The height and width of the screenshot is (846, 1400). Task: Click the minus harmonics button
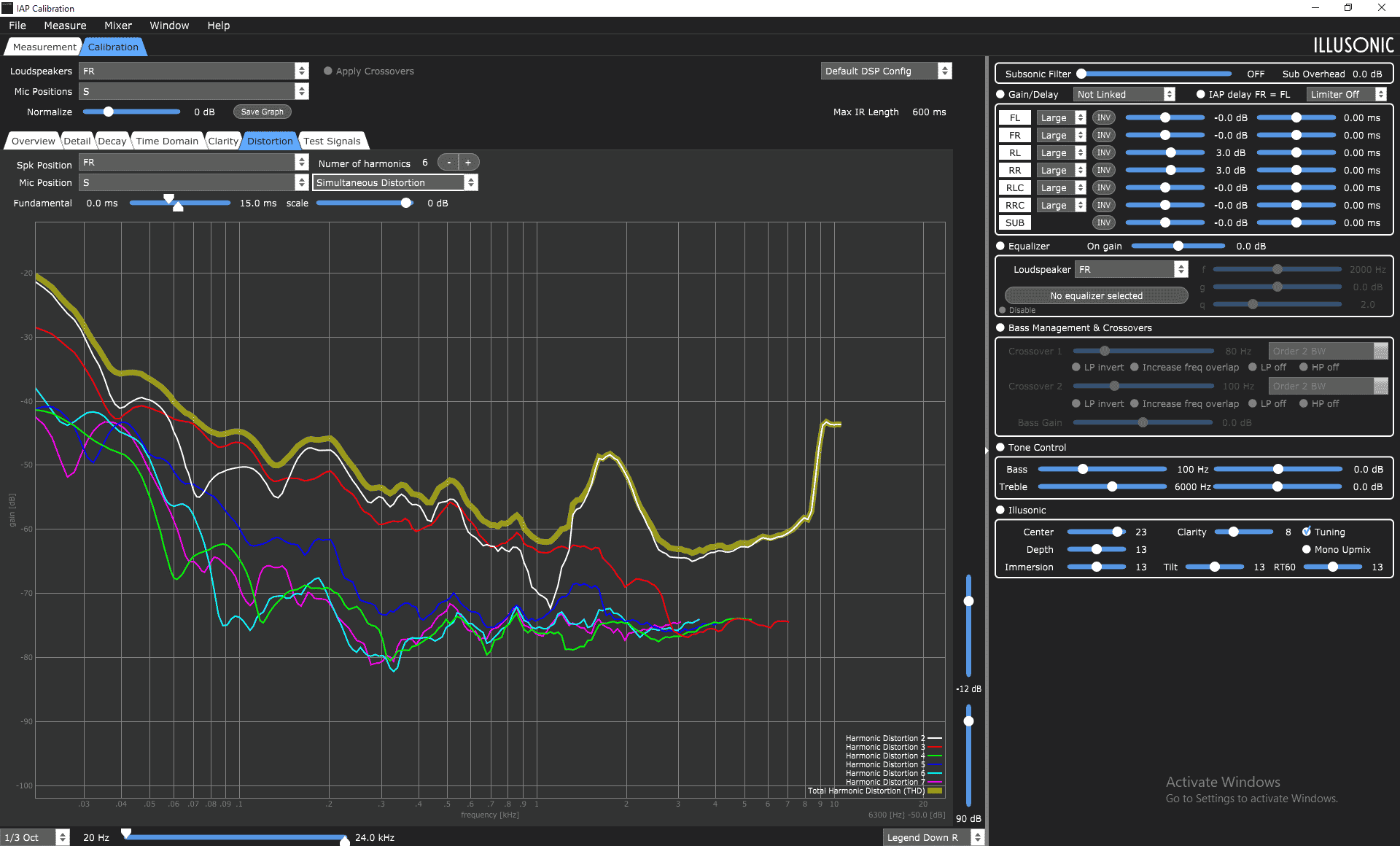click(x=449, y=163)
